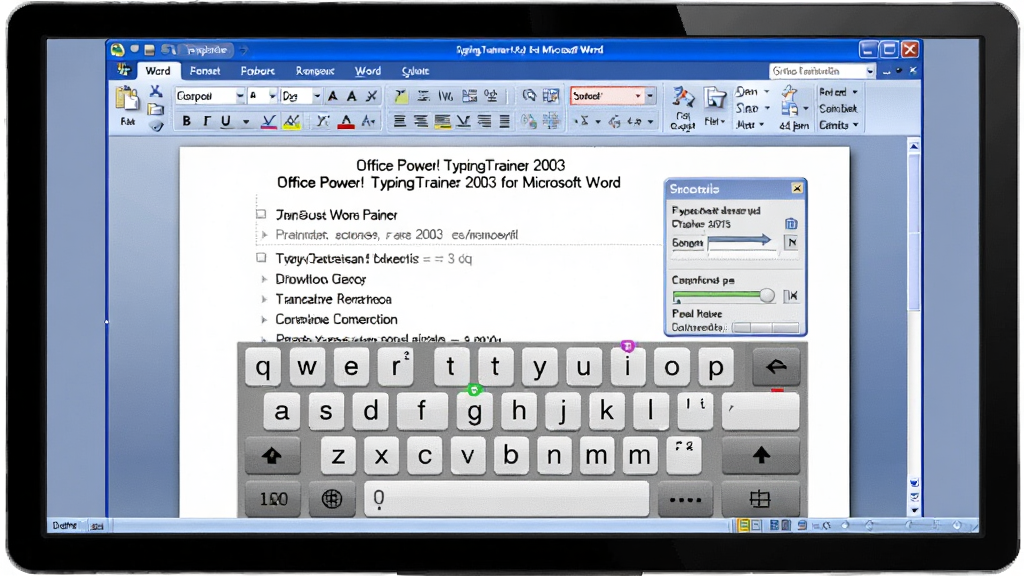Toggle Italic formatting
Screen dimensions: 1024x576
pyautogui.click(x=206, y=121)
